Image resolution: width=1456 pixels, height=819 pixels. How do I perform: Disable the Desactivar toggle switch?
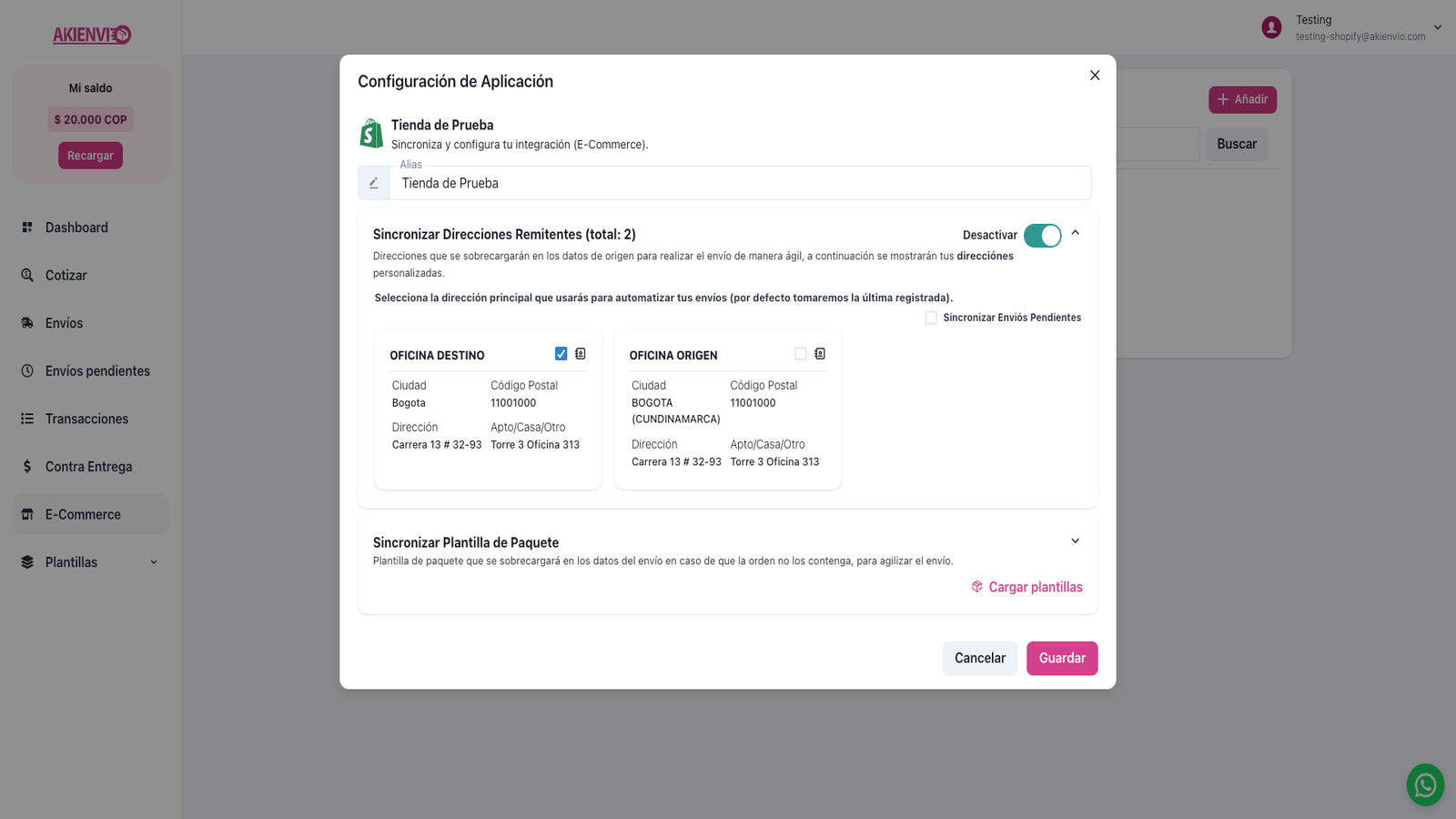(x=1043, y=235)
